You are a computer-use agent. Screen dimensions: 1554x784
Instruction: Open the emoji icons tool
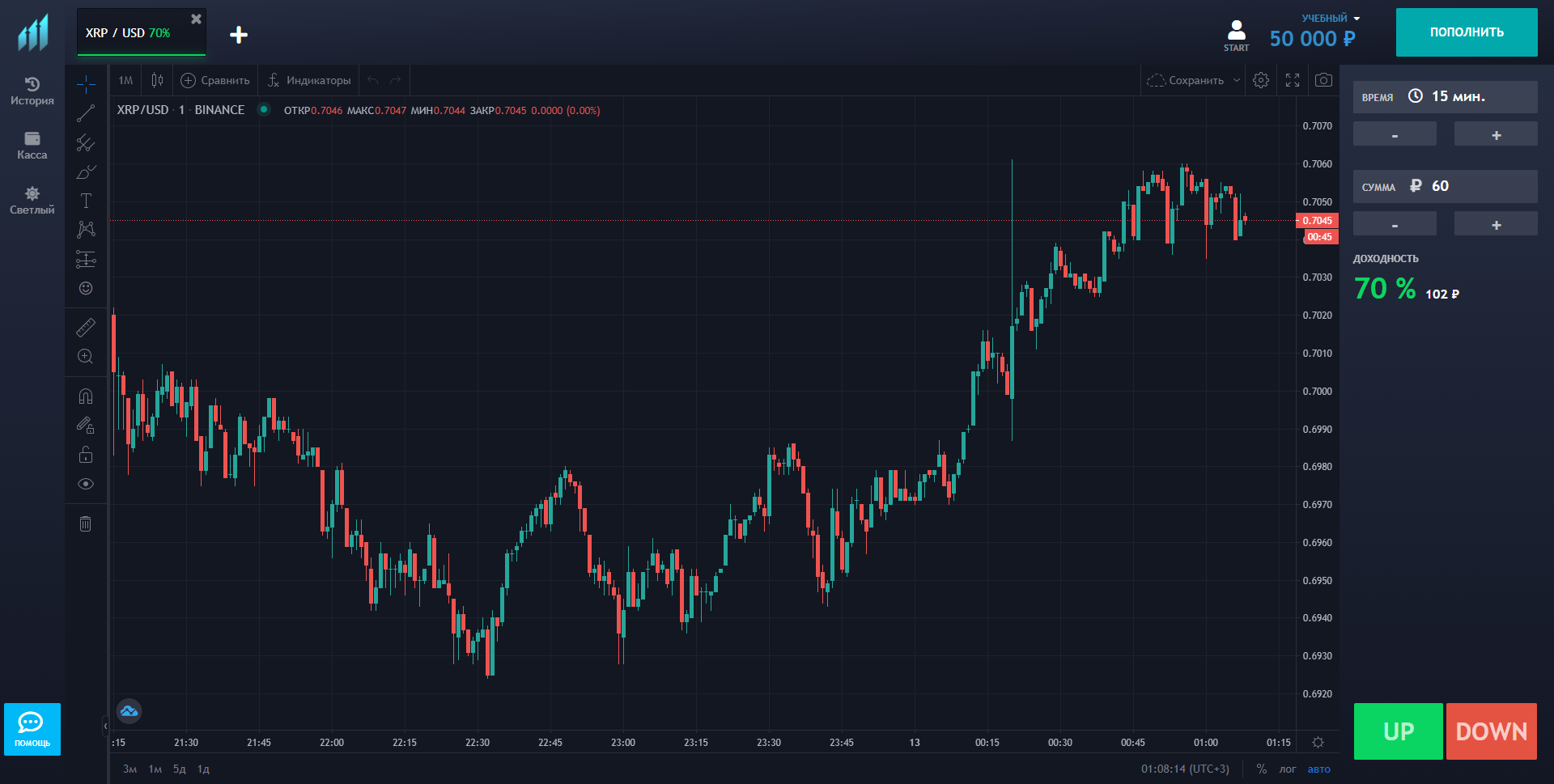pos(86,288)
